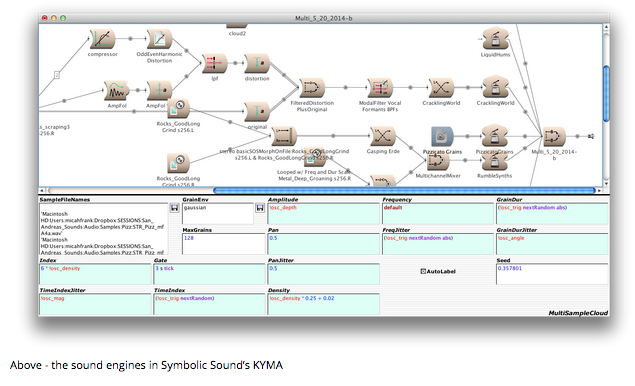Click the scroll-up arrow on vertical scrollbar

coord(606,27)
